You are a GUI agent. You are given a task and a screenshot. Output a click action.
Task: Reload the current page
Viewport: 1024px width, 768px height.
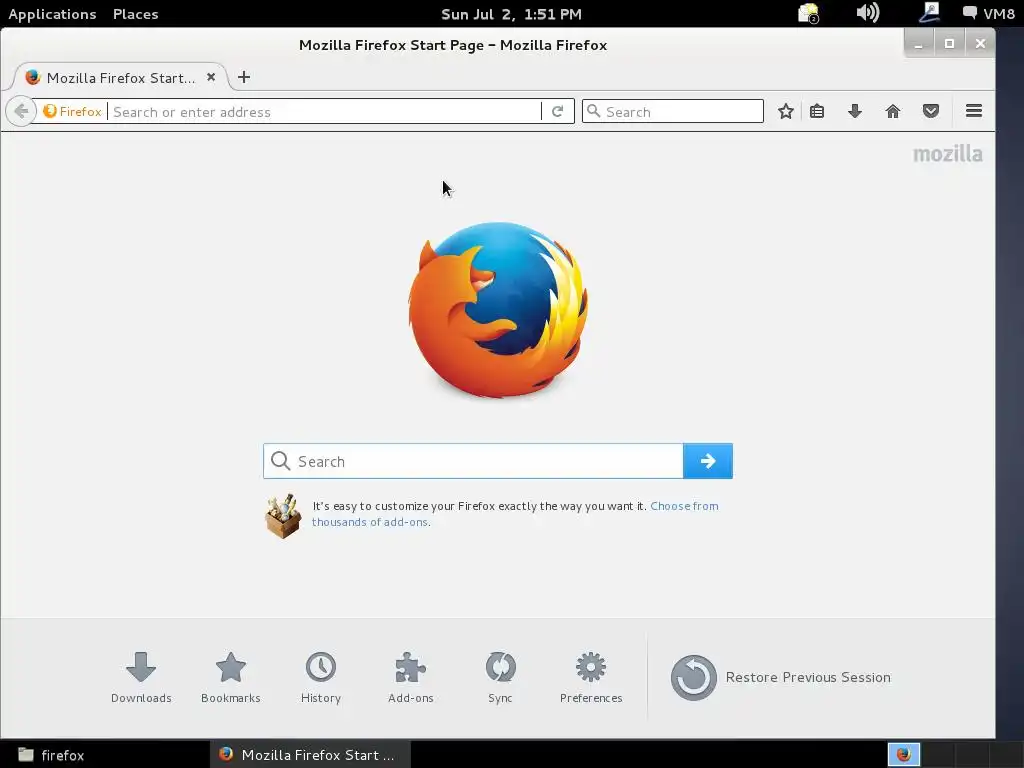557,112
